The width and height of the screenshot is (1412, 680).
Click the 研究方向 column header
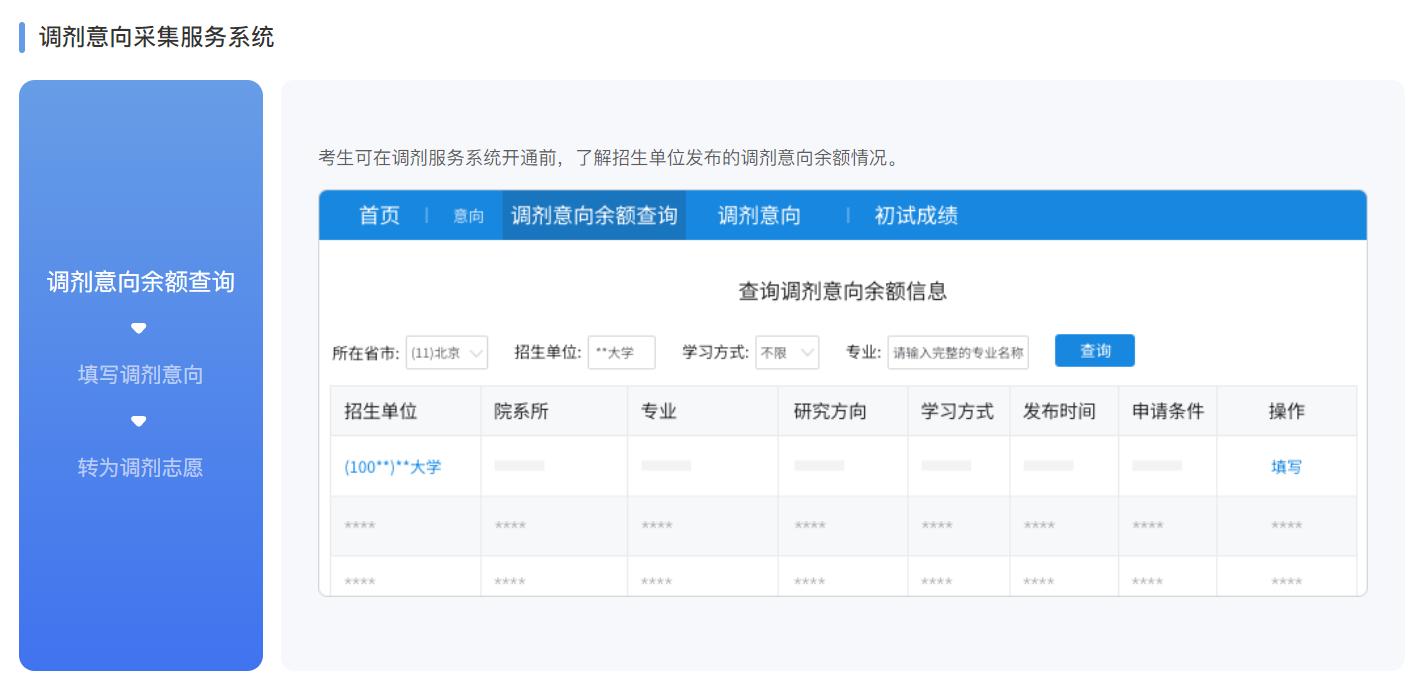pyautogui.click(x=830, y=411)
